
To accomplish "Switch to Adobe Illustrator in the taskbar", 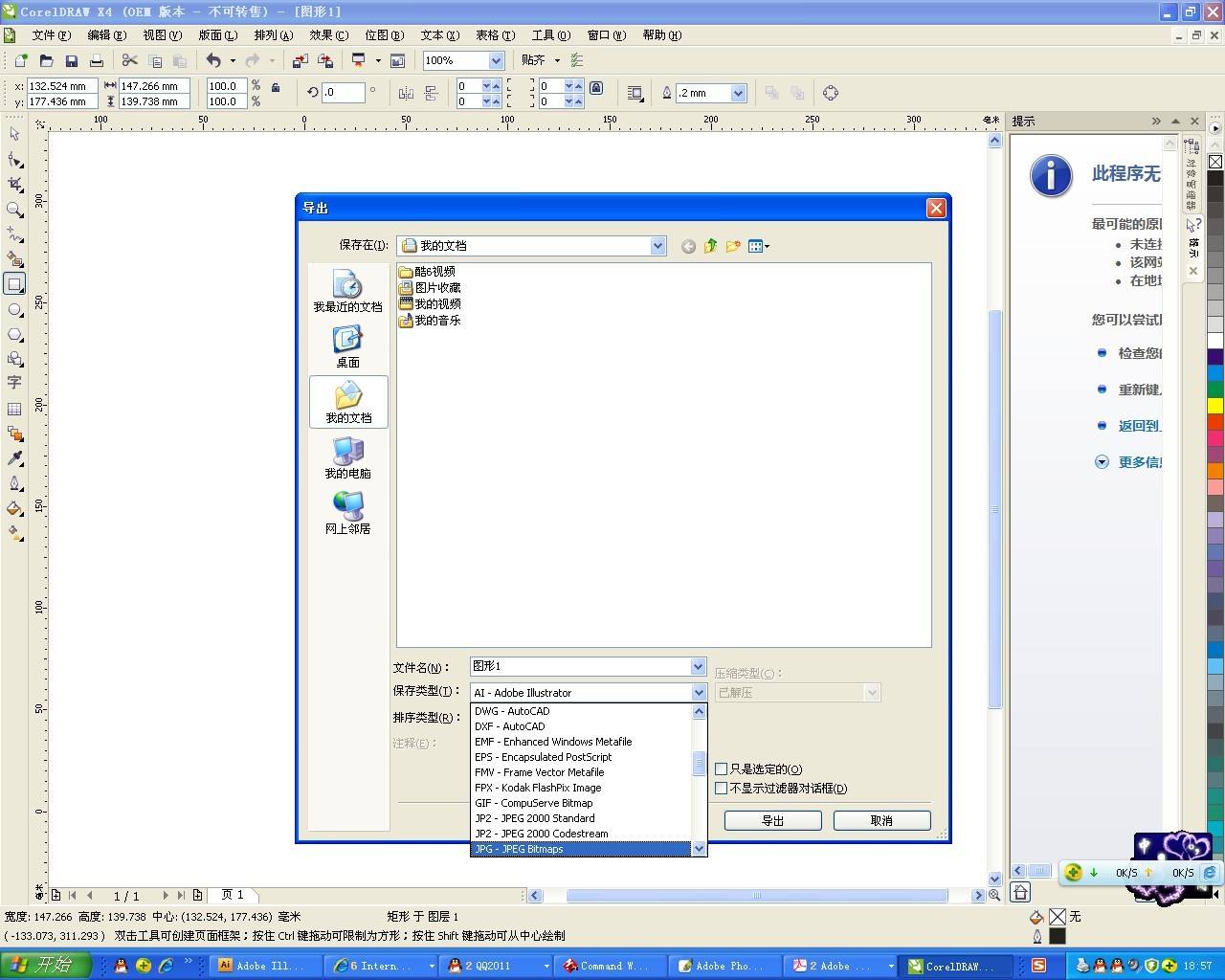I will pos(265,966).
